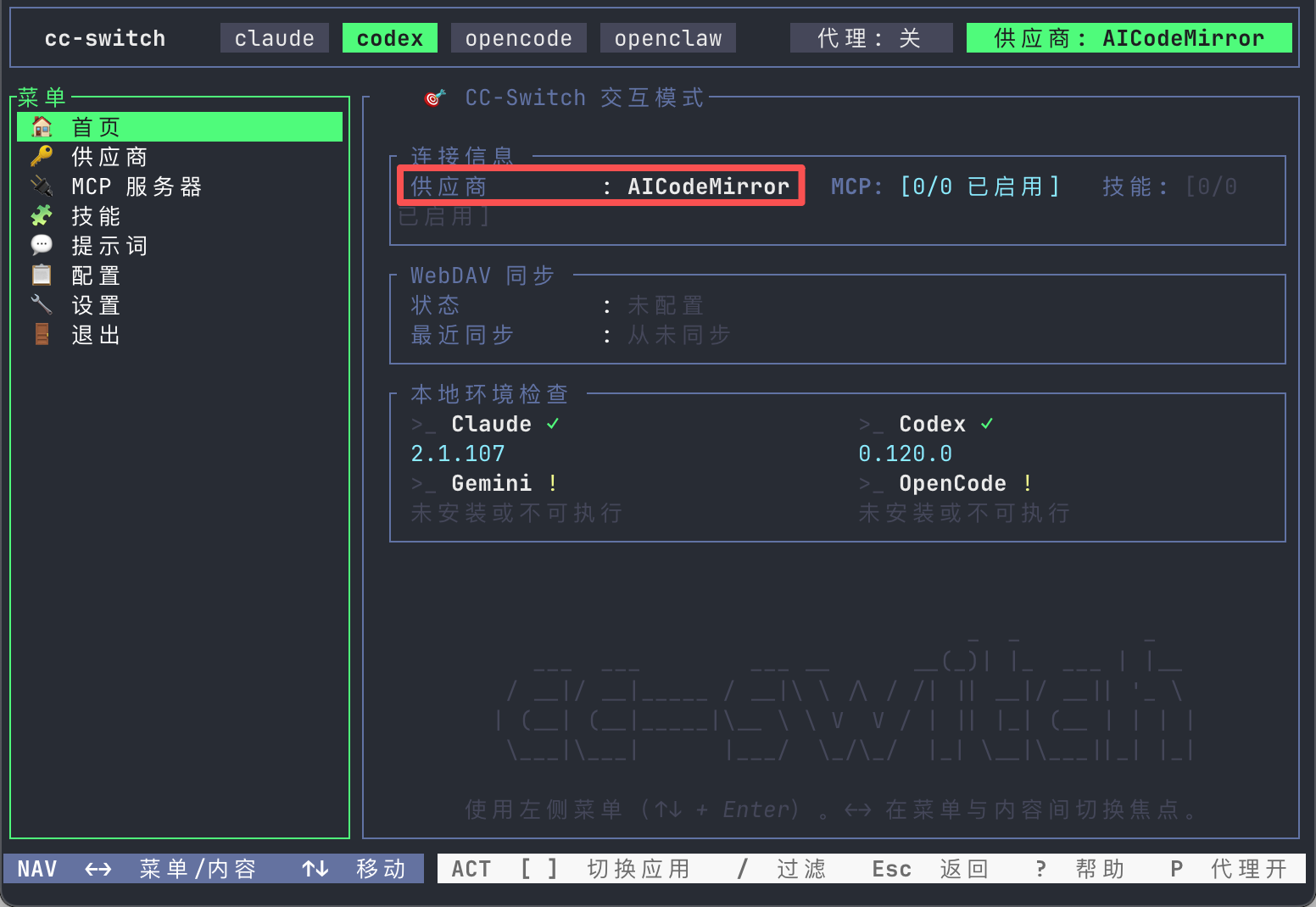Click the terminal prompt icon before Claude

pos(423,425)
